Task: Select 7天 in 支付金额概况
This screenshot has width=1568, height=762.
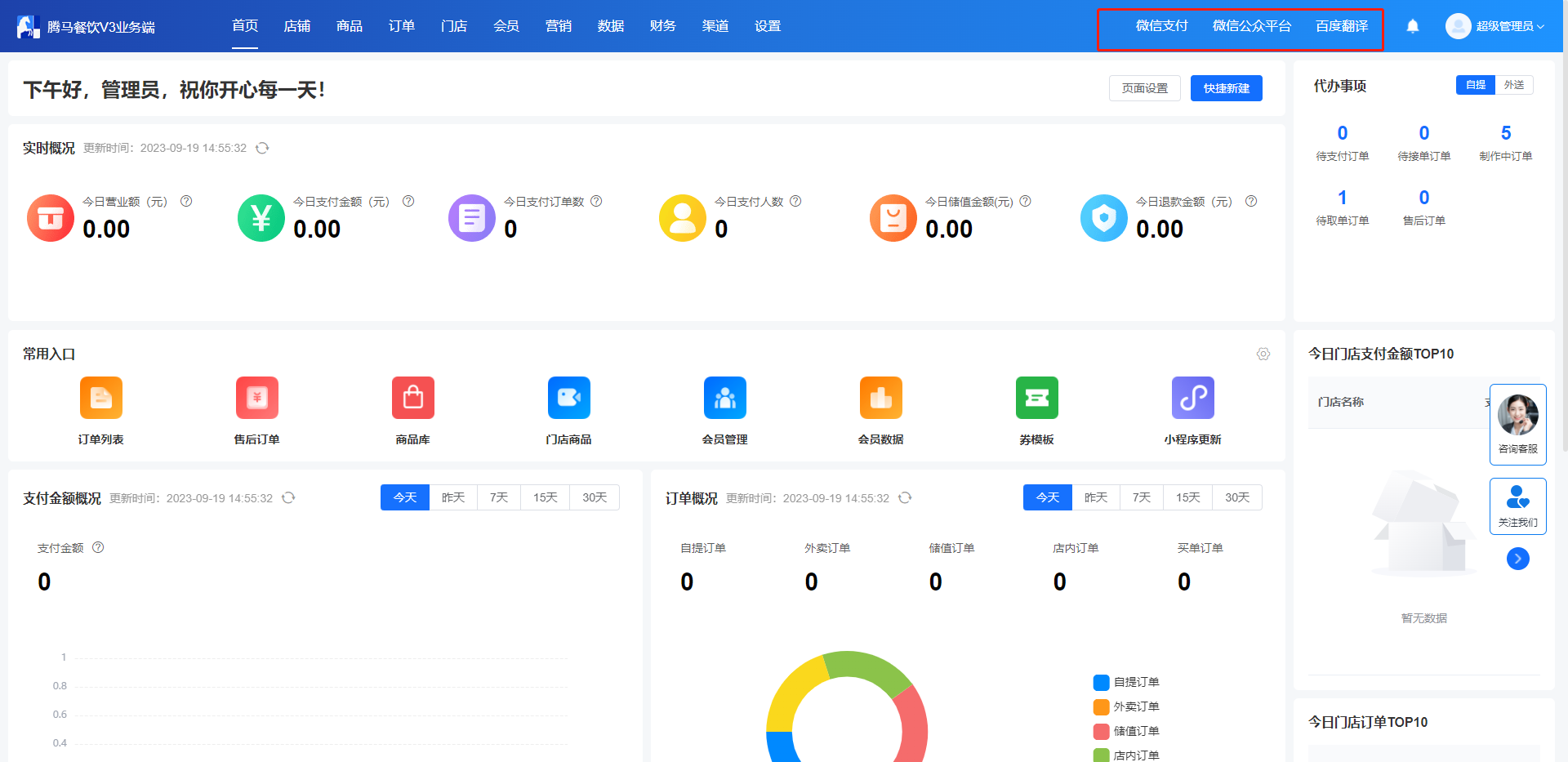Action: coord(499,497)
